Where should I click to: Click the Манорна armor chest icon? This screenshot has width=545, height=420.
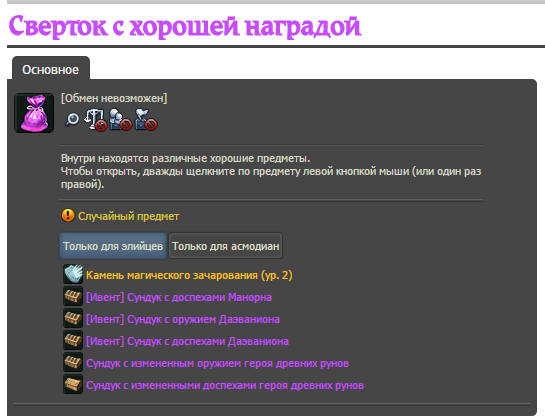click(x=73, y=296)
